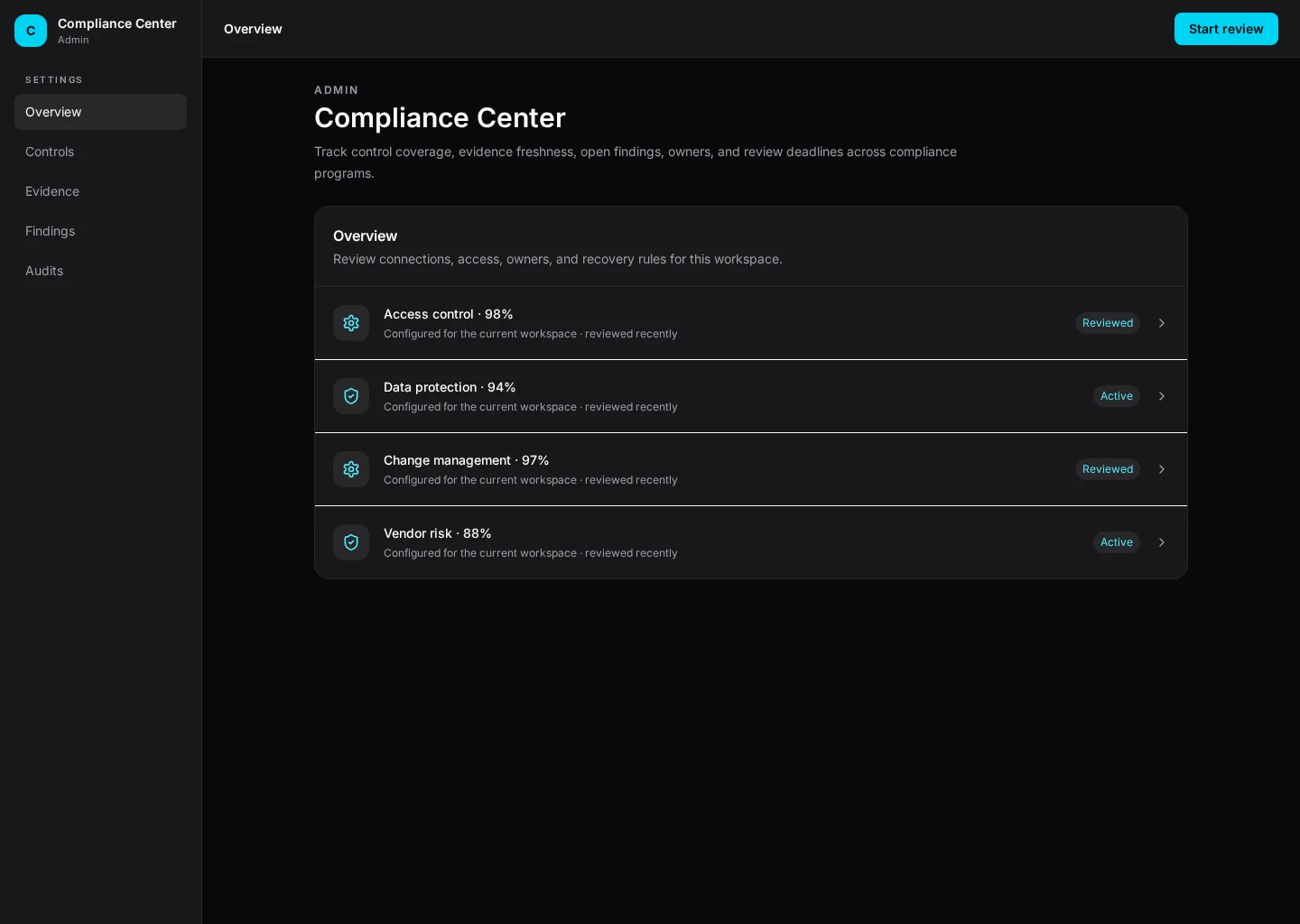Open the "Data protection · 94%" title
Viewport: 1300px width, 924px height.
450,387
